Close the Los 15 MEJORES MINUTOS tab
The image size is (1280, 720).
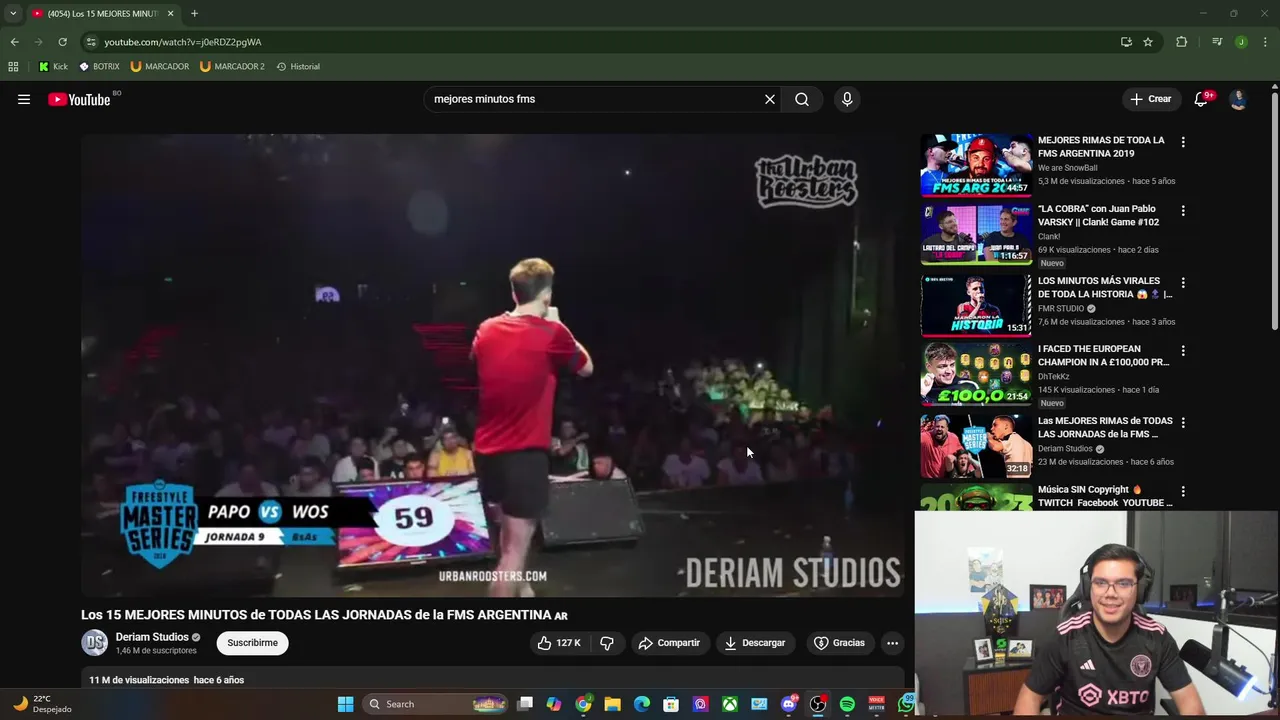[170, 14]
